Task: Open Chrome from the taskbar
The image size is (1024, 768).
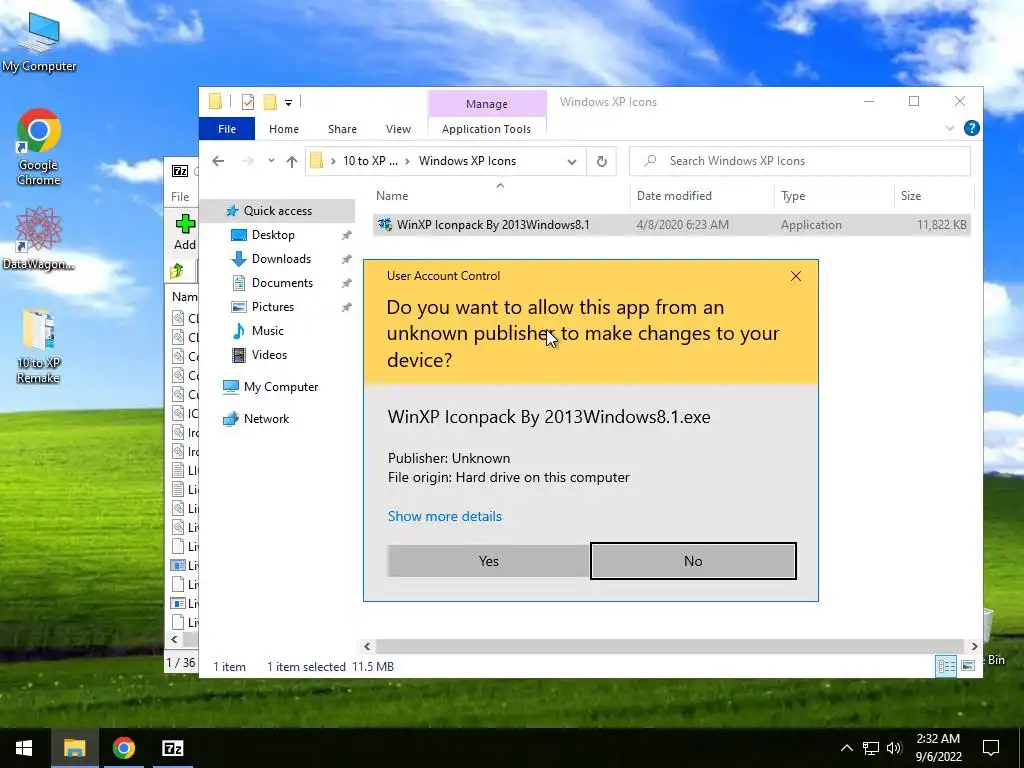Action: pos(123,748)
